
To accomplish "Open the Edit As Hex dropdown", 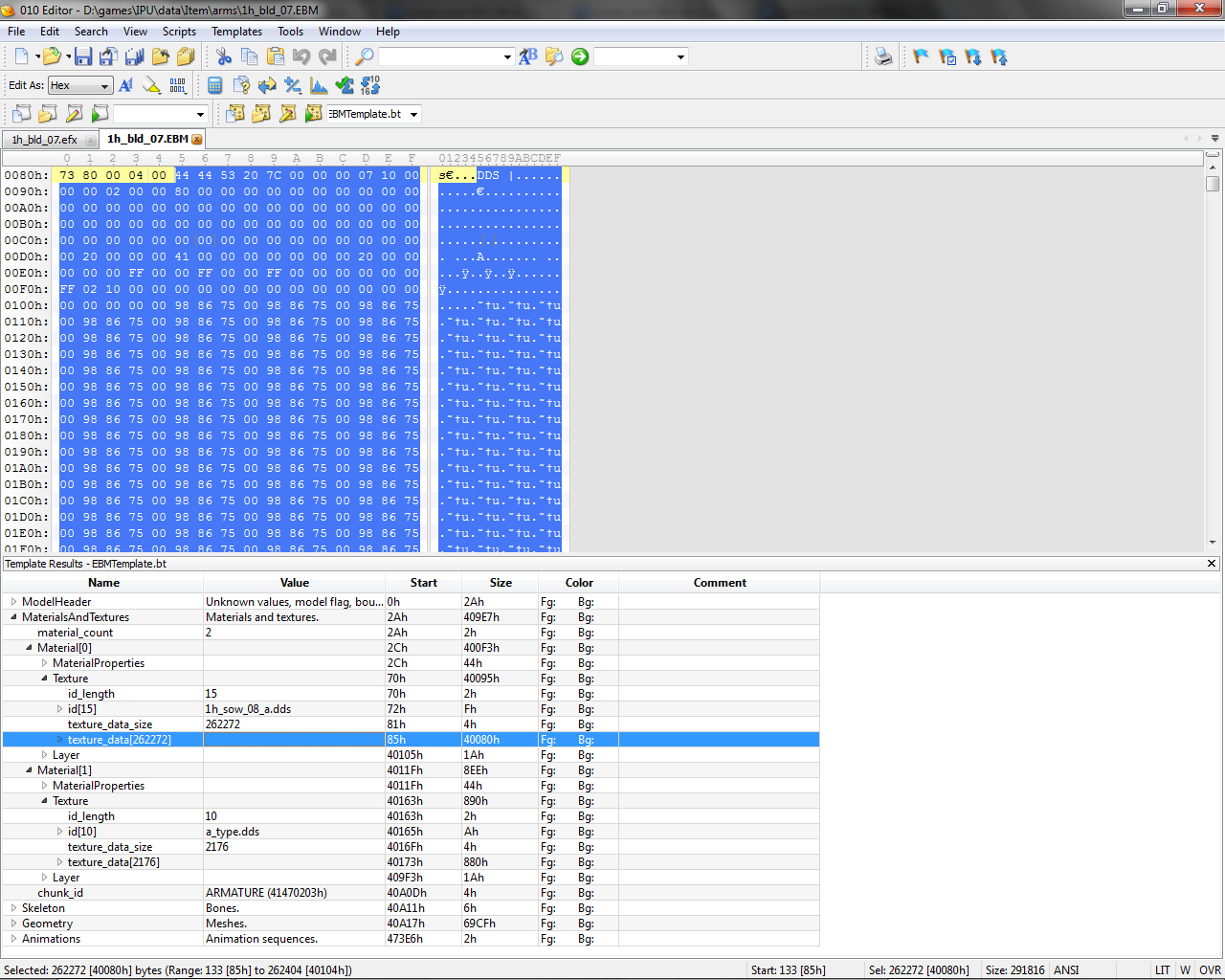I will tap(80, 85).
